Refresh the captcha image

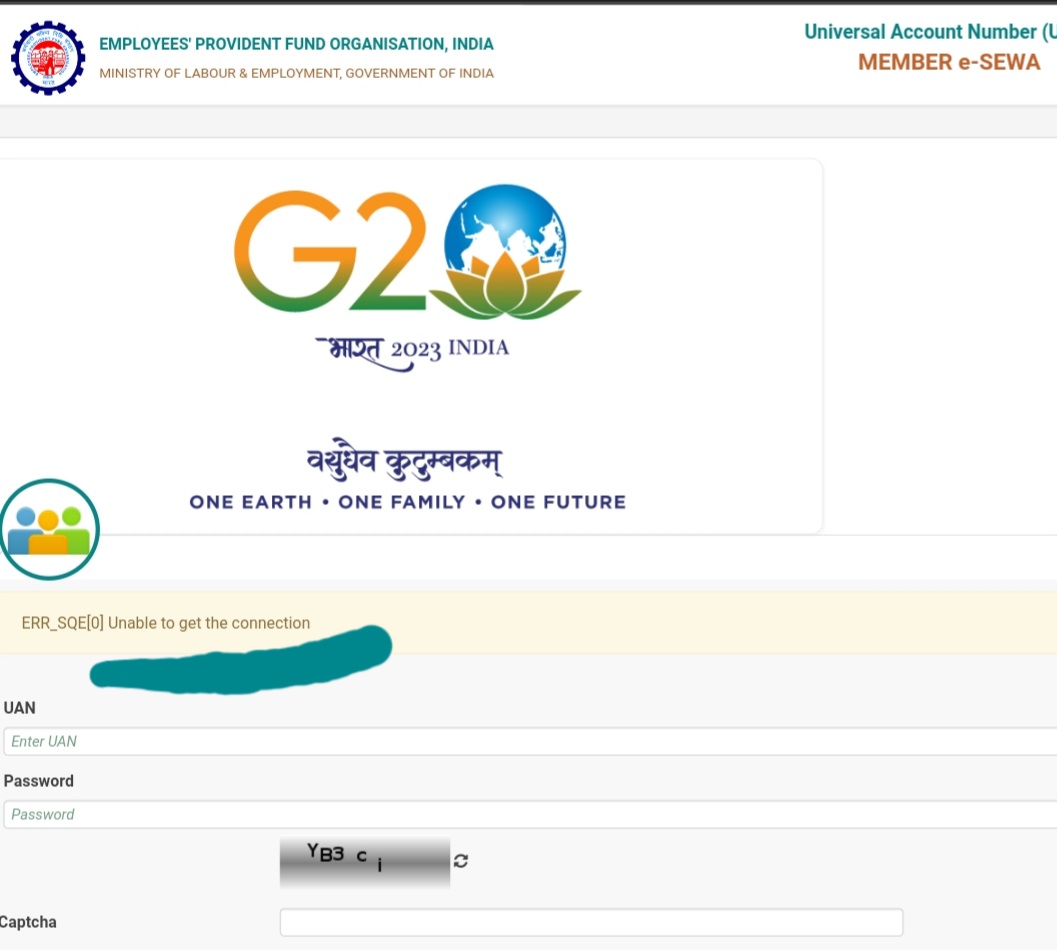pyautogui.click(x=461, y=860)
